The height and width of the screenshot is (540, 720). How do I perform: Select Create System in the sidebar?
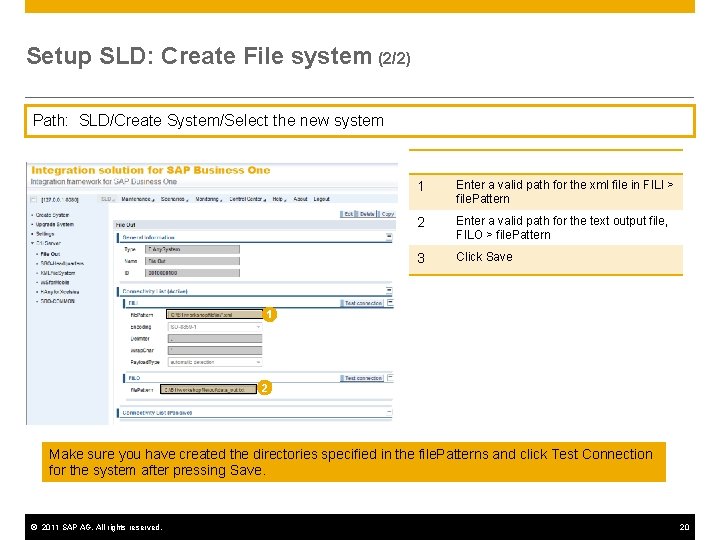pos(52,215)
